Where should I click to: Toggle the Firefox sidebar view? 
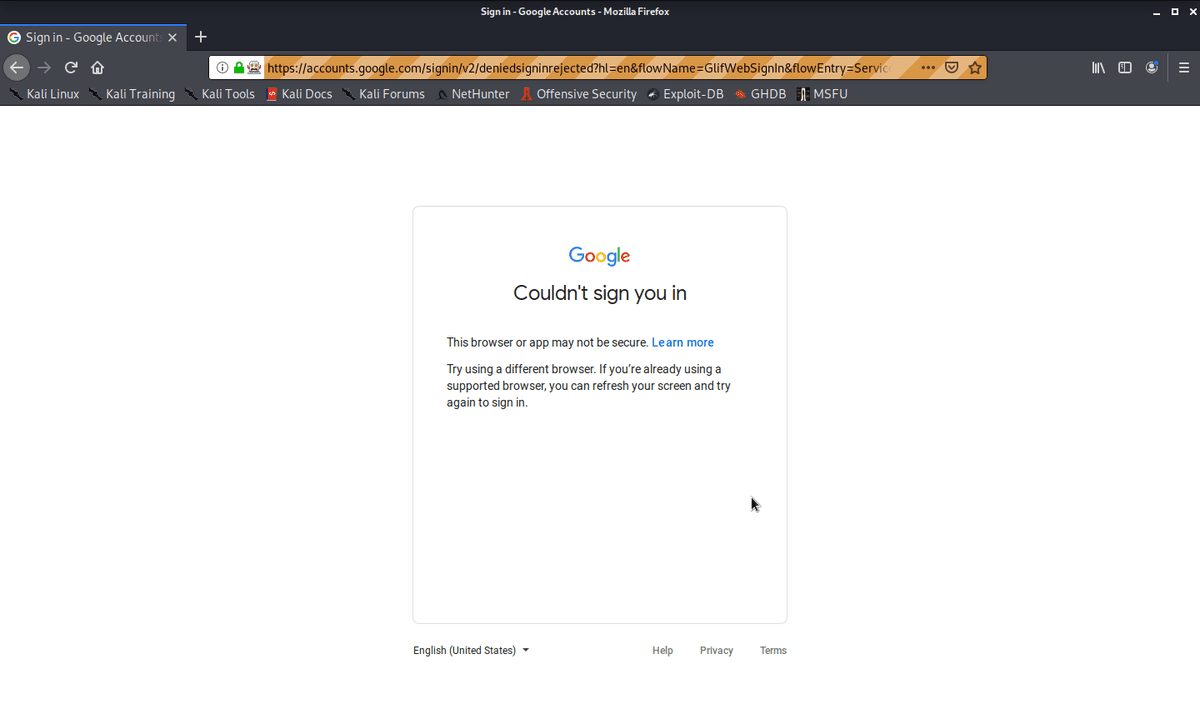coord(1125,68)
